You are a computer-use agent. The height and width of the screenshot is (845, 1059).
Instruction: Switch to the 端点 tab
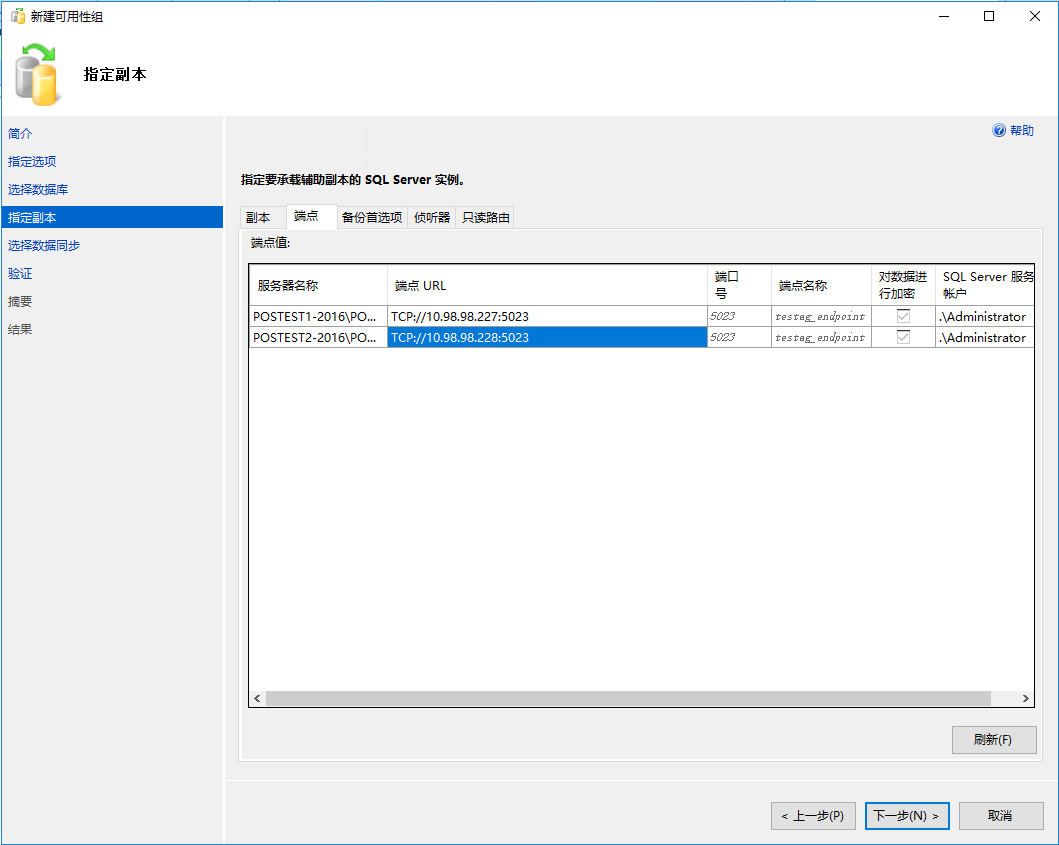pyautogui.click(x=311, y=216)
